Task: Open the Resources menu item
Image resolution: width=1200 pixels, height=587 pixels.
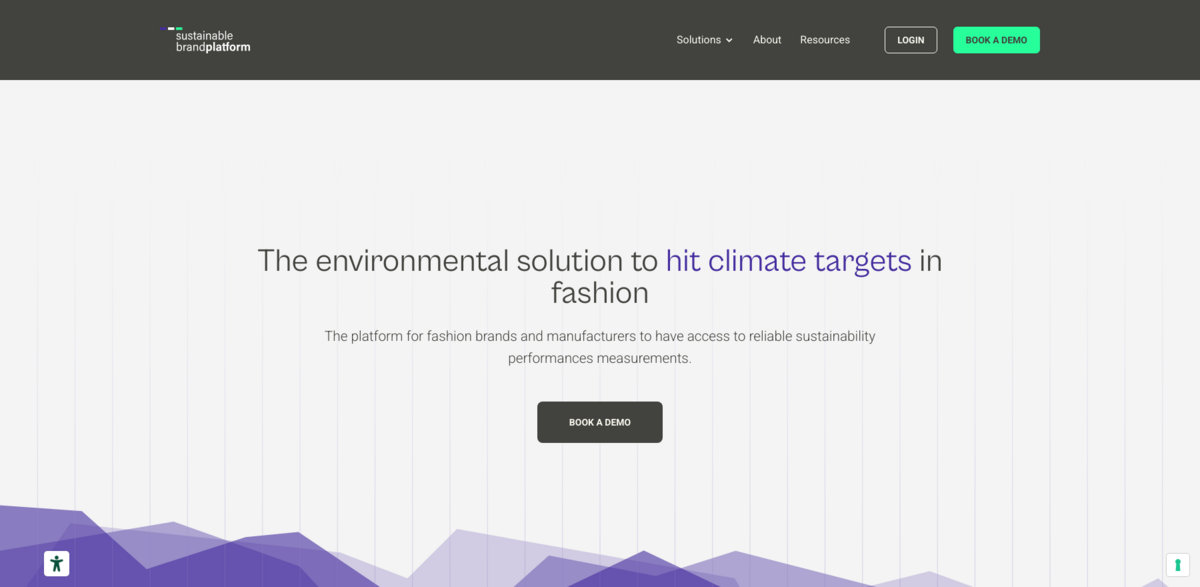Action: click(825, 40)
